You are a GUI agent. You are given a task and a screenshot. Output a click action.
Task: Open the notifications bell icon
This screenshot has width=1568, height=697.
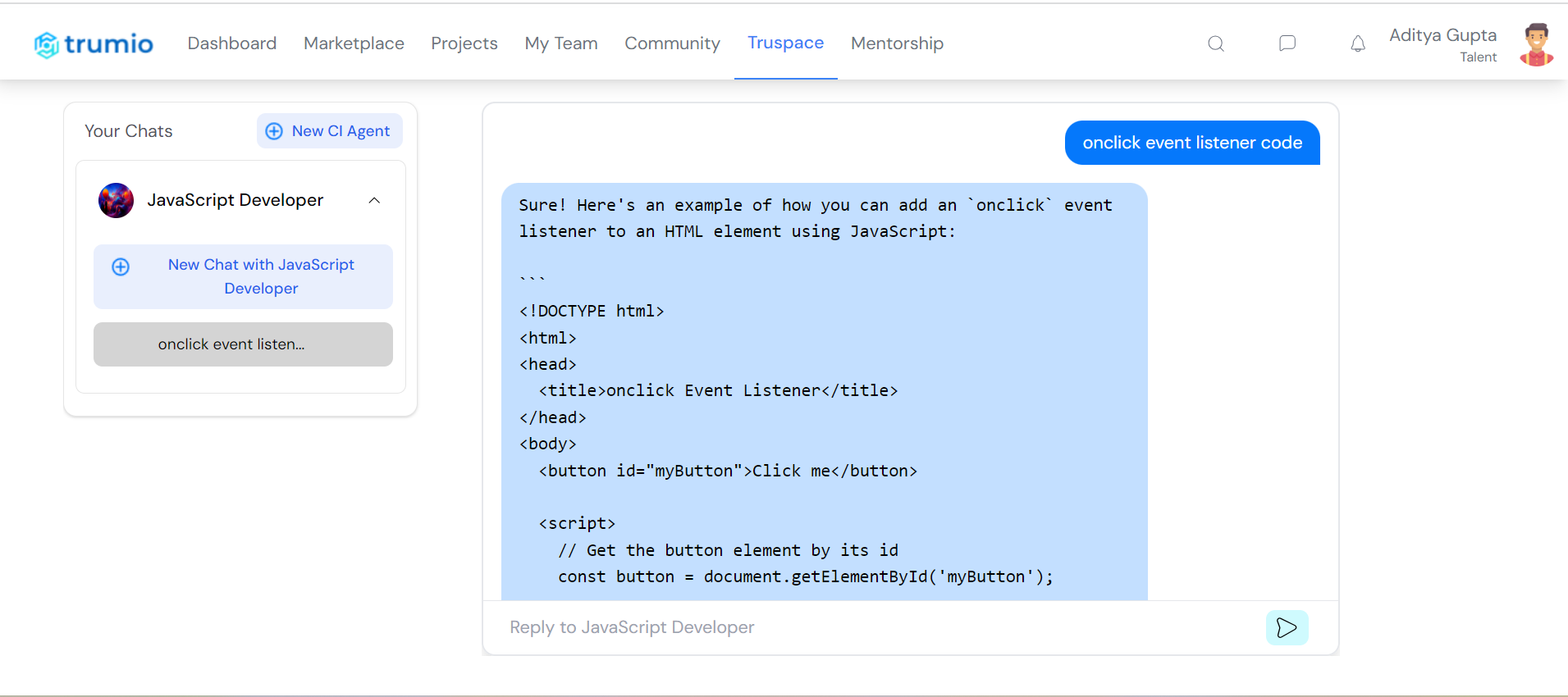tap(1358, 43)
